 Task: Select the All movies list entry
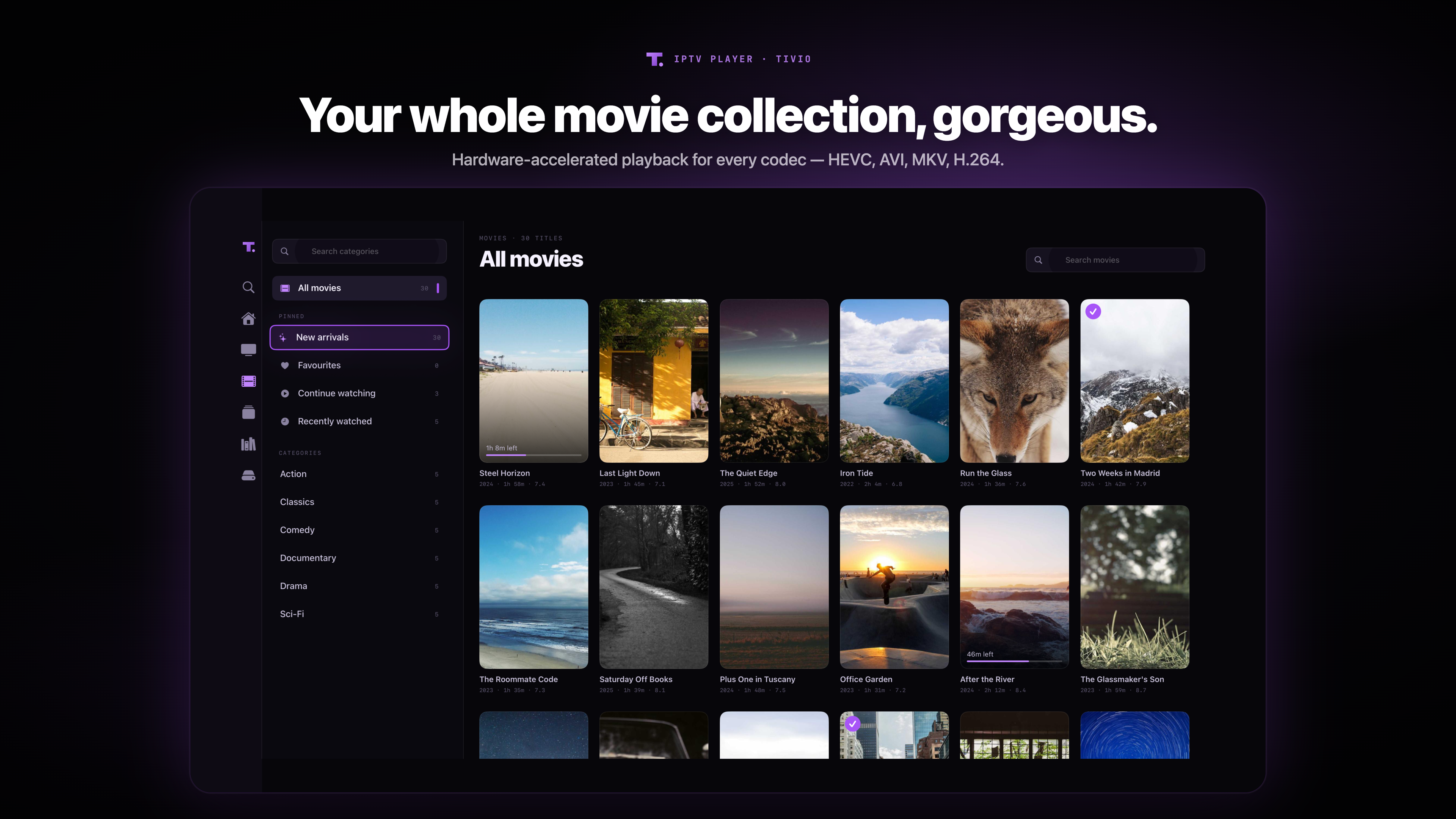[x=359, y=288]
